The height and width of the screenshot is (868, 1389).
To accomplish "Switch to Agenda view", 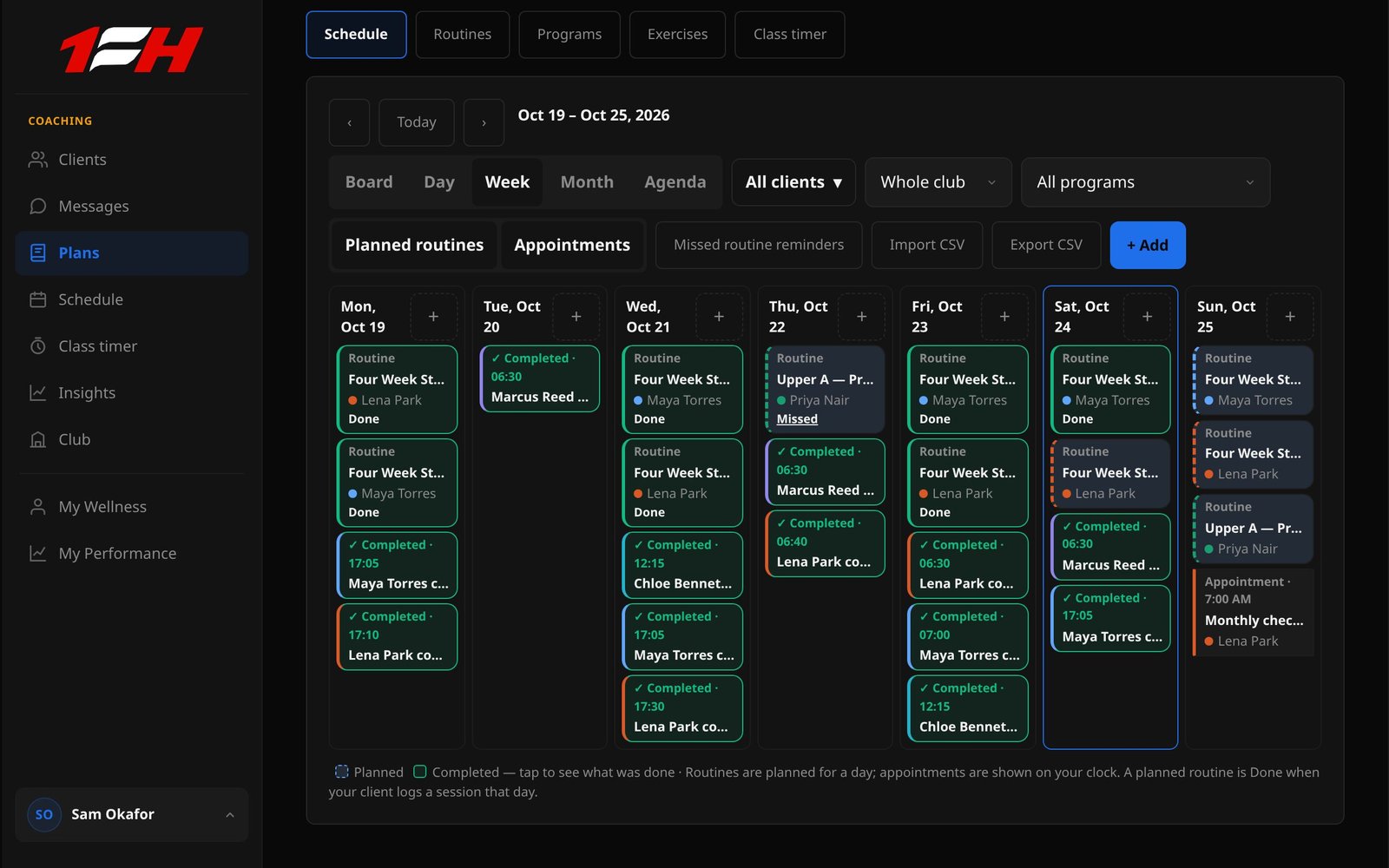I will [675, 182].
